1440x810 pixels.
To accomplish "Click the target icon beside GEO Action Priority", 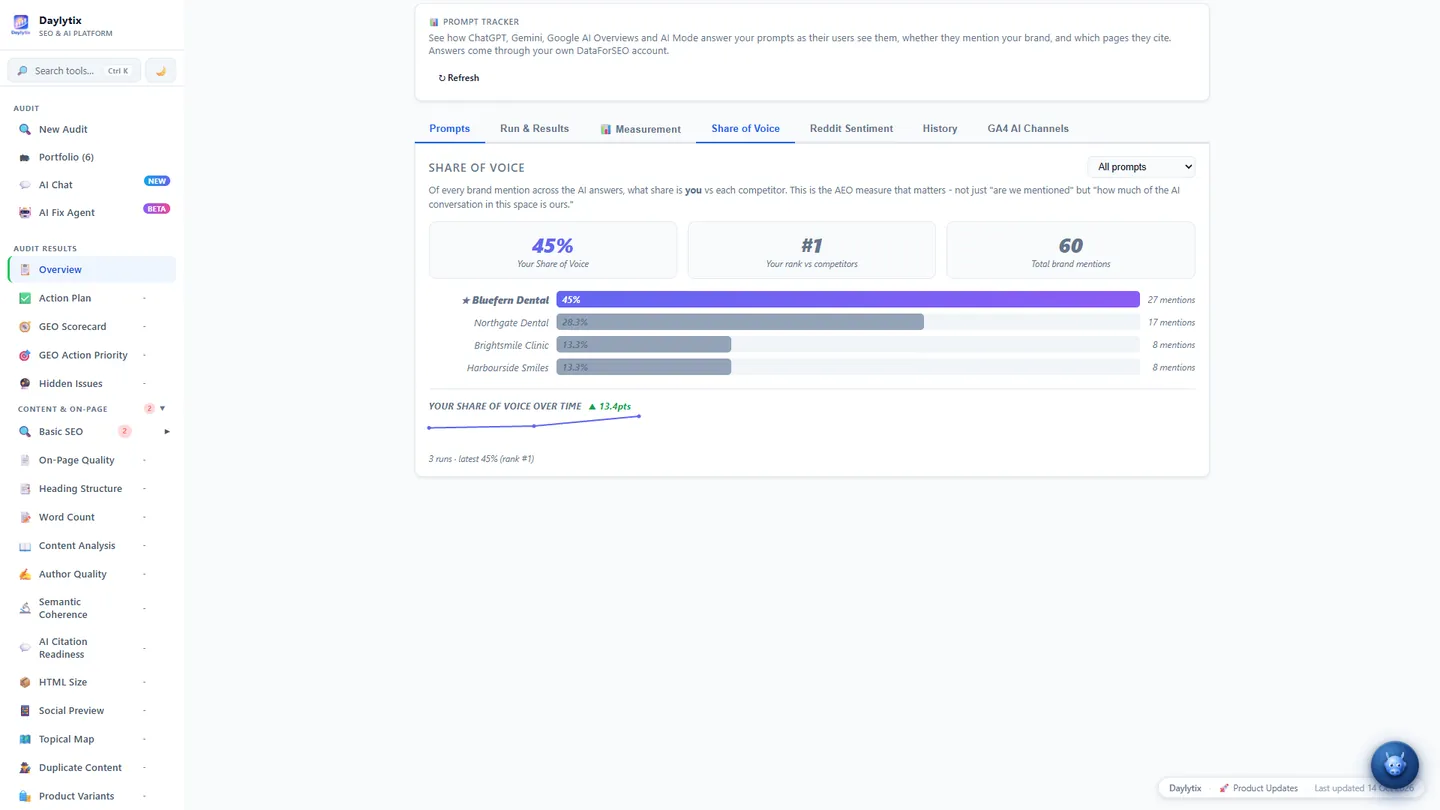I will click(x=25, y=355).
